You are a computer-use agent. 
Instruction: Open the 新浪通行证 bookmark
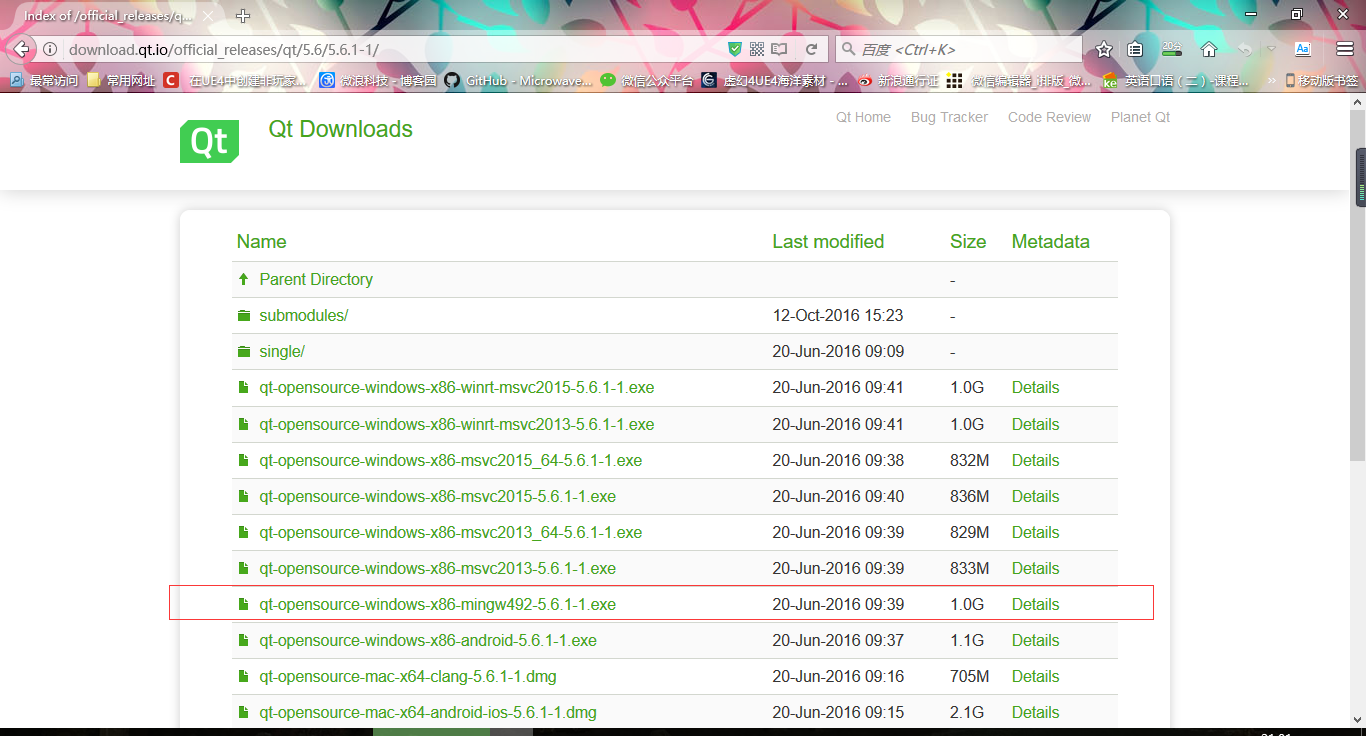(x=898, y=80)
